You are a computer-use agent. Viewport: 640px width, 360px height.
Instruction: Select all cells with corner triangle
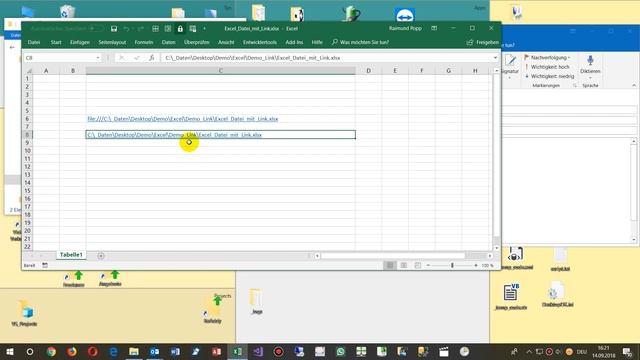click(28, 71)
